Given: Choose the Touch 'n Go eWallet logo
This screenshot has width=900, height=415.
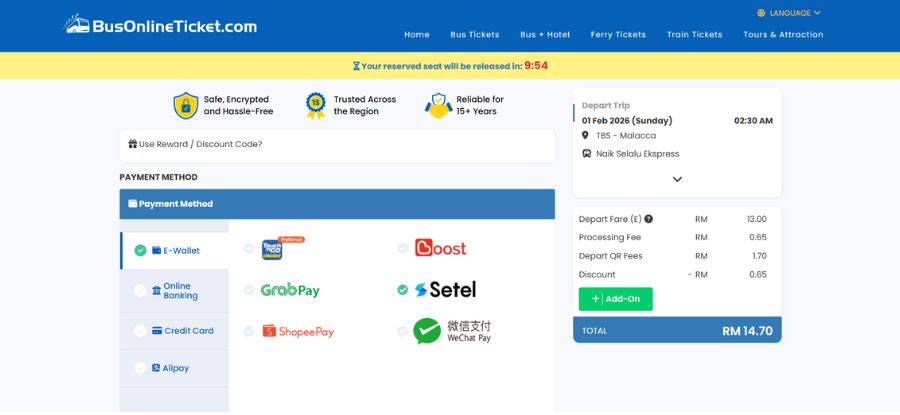Looking at the screenshot, I should [272, 250].
